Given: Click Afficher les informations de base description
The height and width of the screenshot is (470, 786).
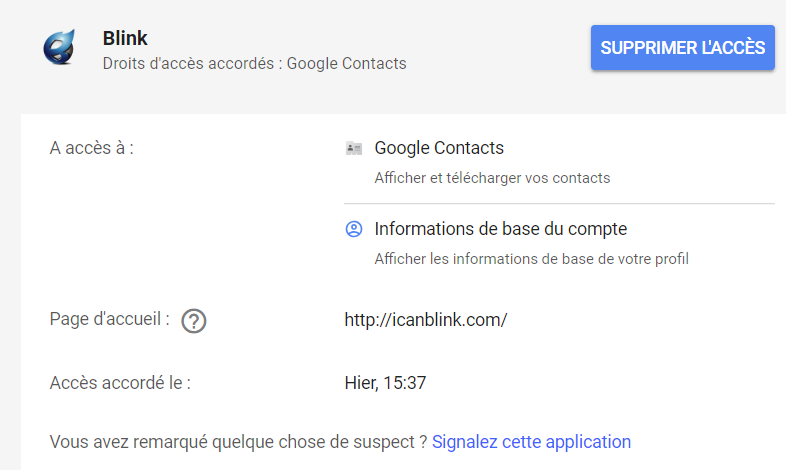Looking at the screenshot, I should (531, 259).
